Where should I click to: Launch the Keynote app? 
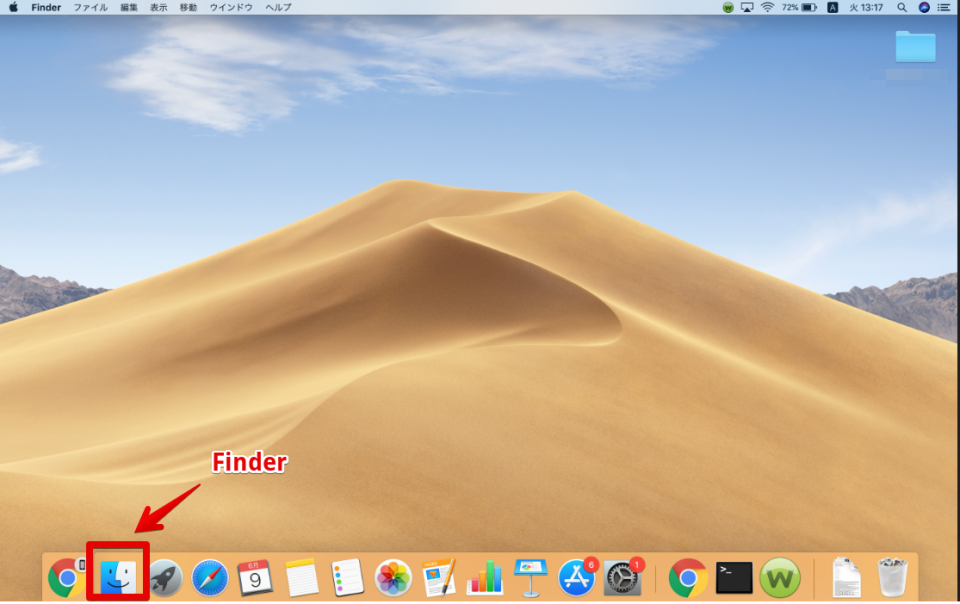pos(530,578)
